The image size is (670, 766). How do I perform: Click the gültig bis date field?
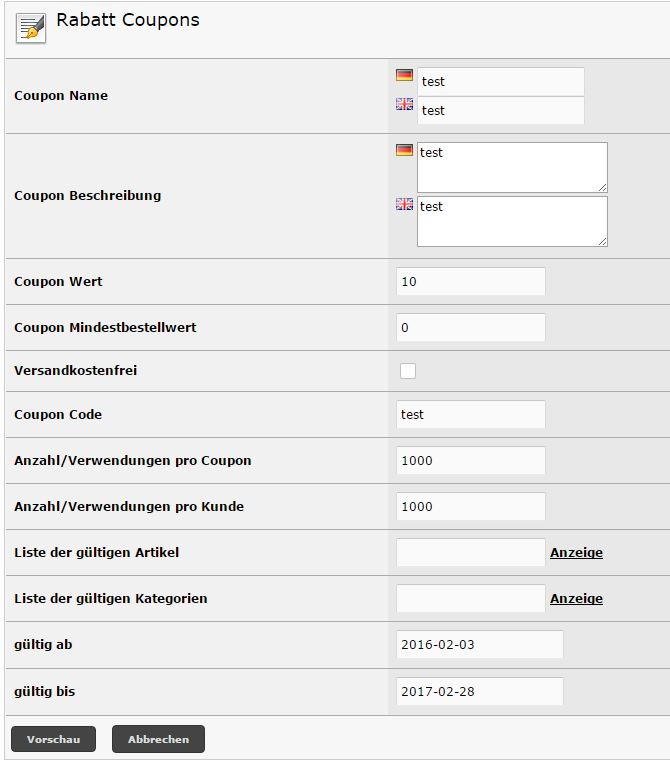click(480, 691)
